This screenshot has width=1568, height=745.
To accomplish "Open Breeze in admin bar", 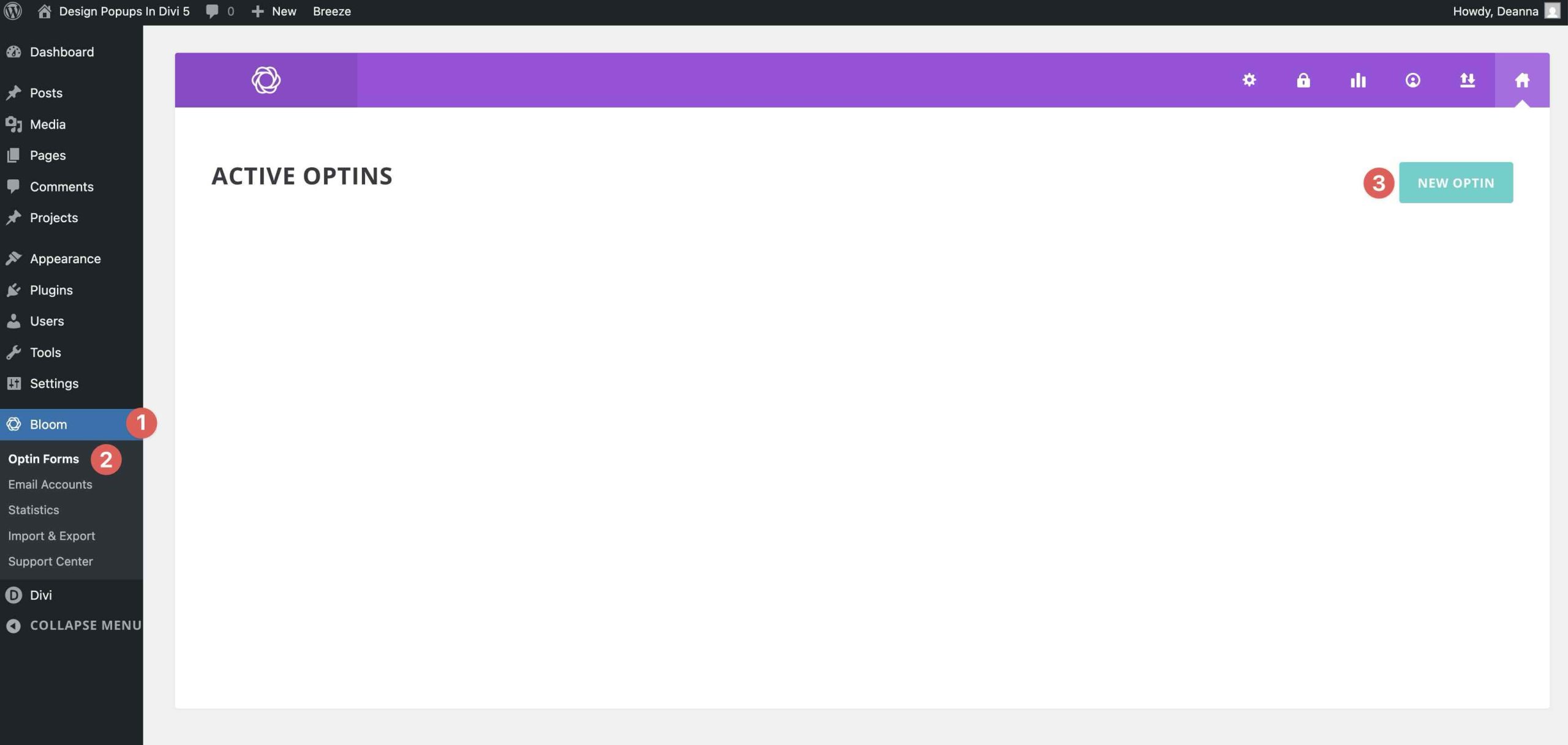I will click(331, 11).
